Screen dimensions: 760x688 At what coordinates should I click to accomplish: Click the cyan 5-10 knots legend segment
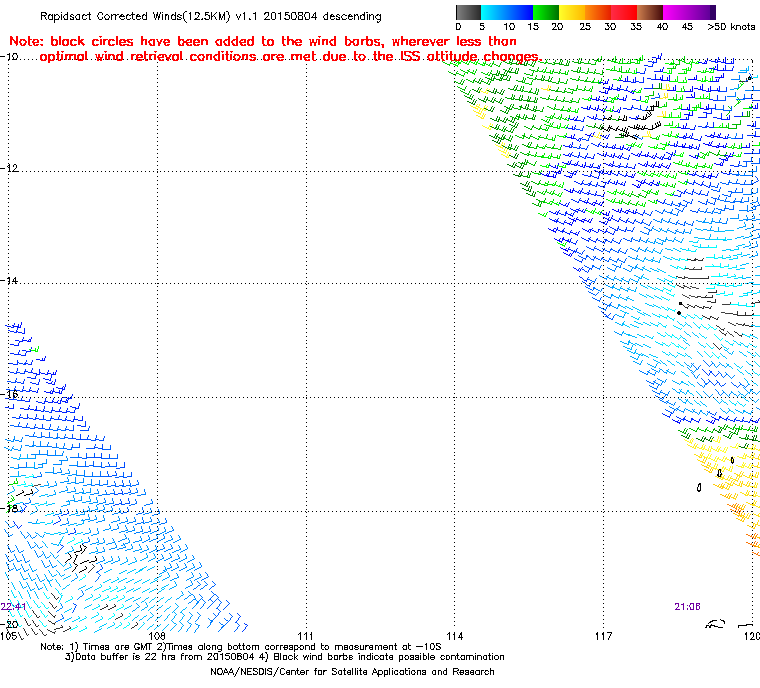[494, 12]
